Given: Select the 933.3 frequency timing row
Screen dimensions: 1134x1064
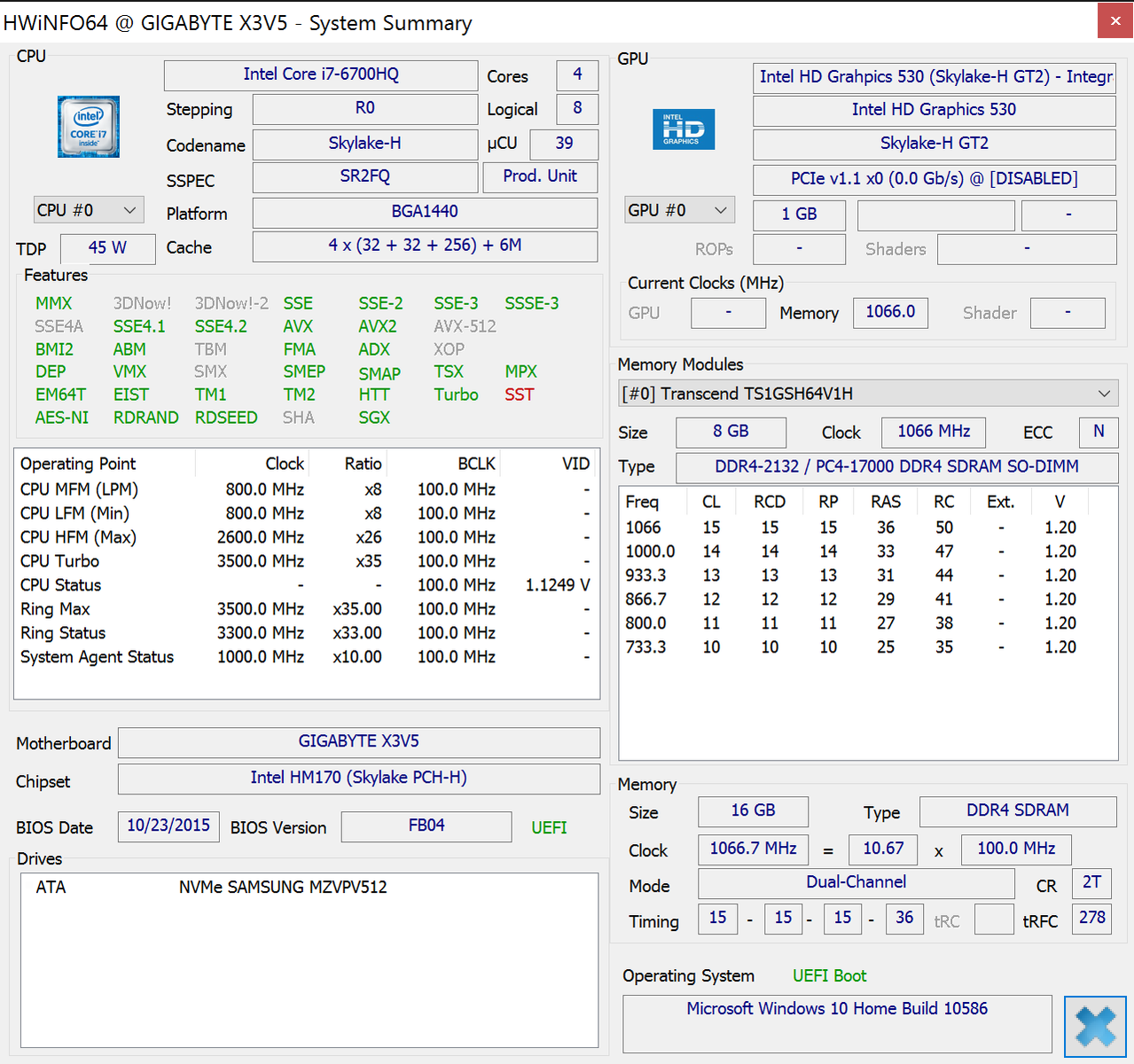Looking at the screenshot, I should (867, 575).
